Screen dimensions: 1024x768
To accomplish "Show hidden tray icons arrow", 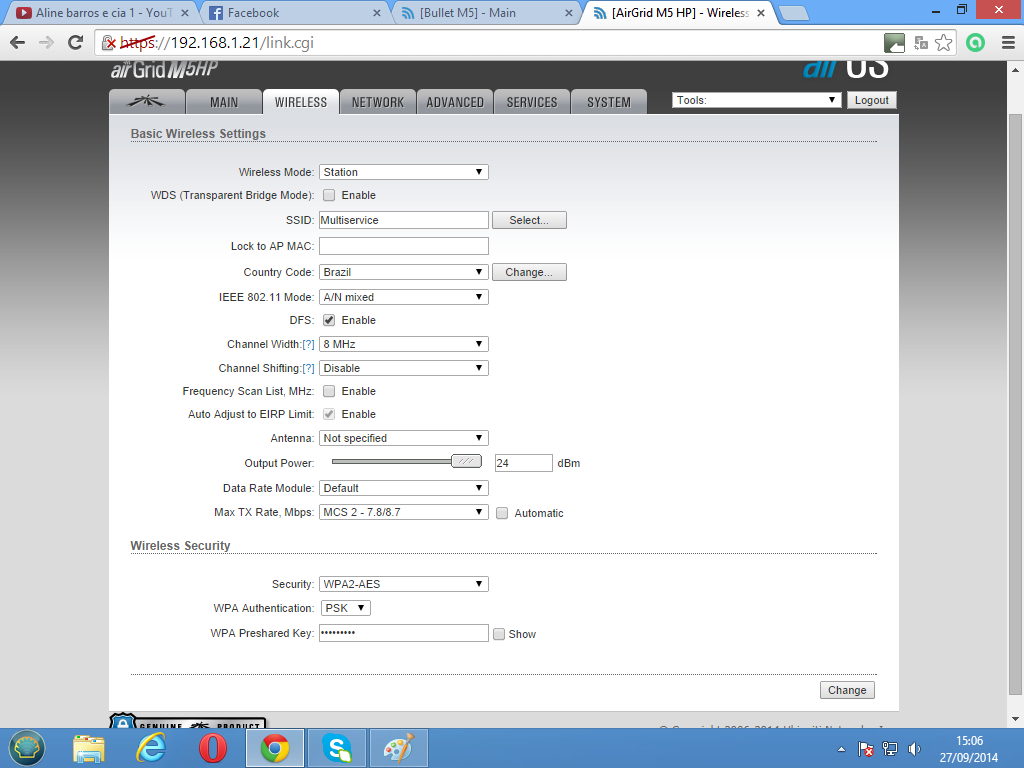I will coord(841,749).
